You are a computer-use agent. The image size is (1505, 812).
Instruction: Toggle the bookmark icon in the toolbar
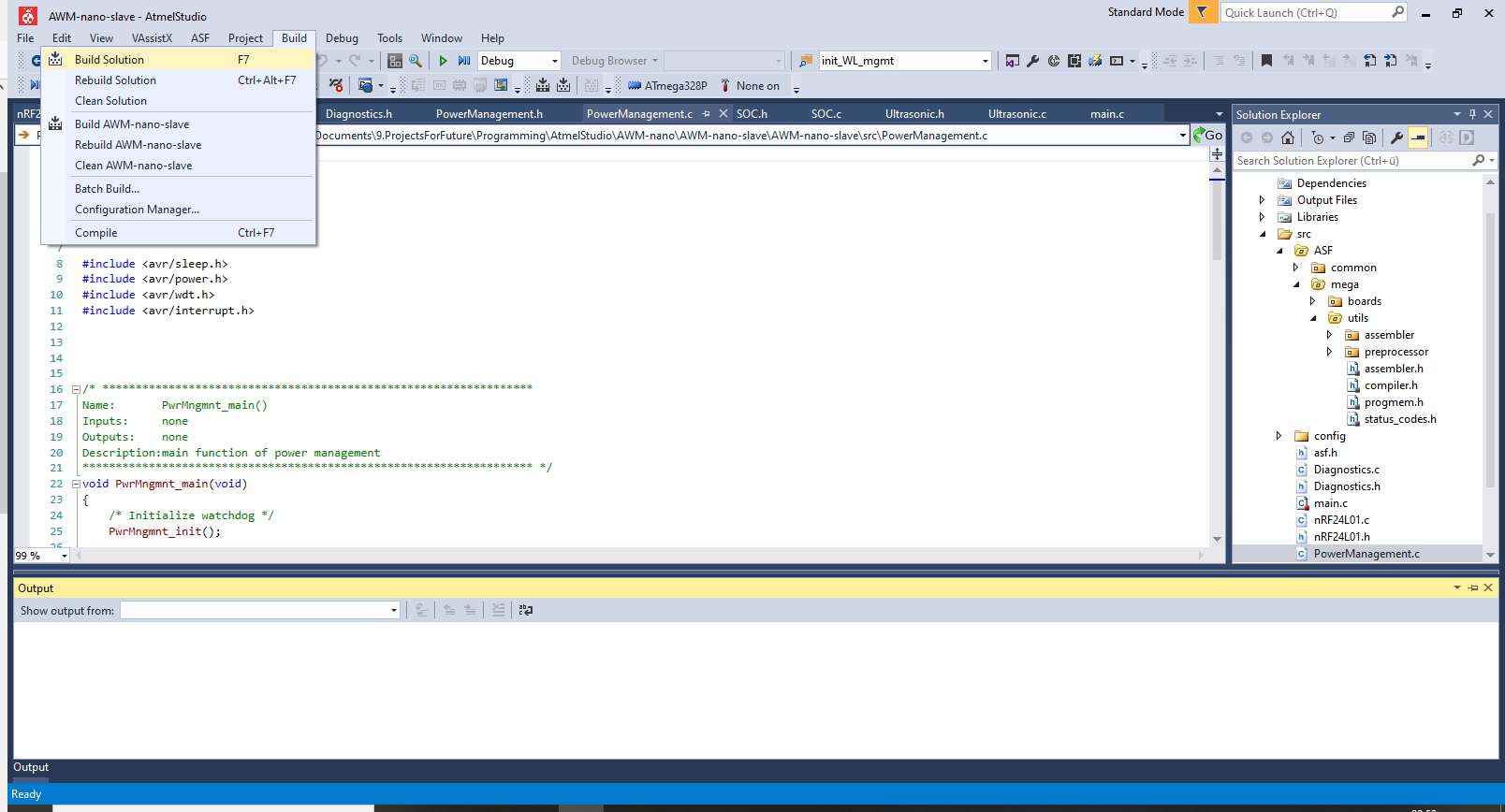[1266, 61]
